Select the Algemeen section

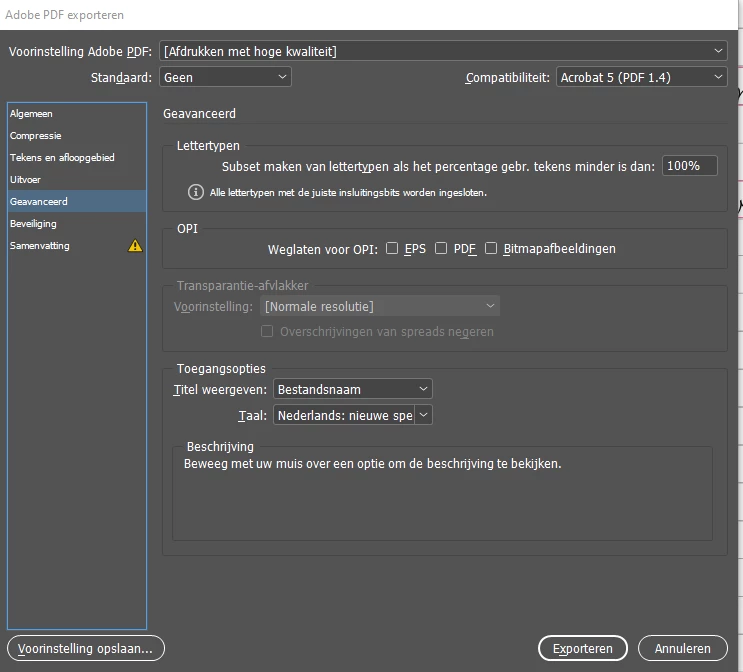click(x=77, y=114)
